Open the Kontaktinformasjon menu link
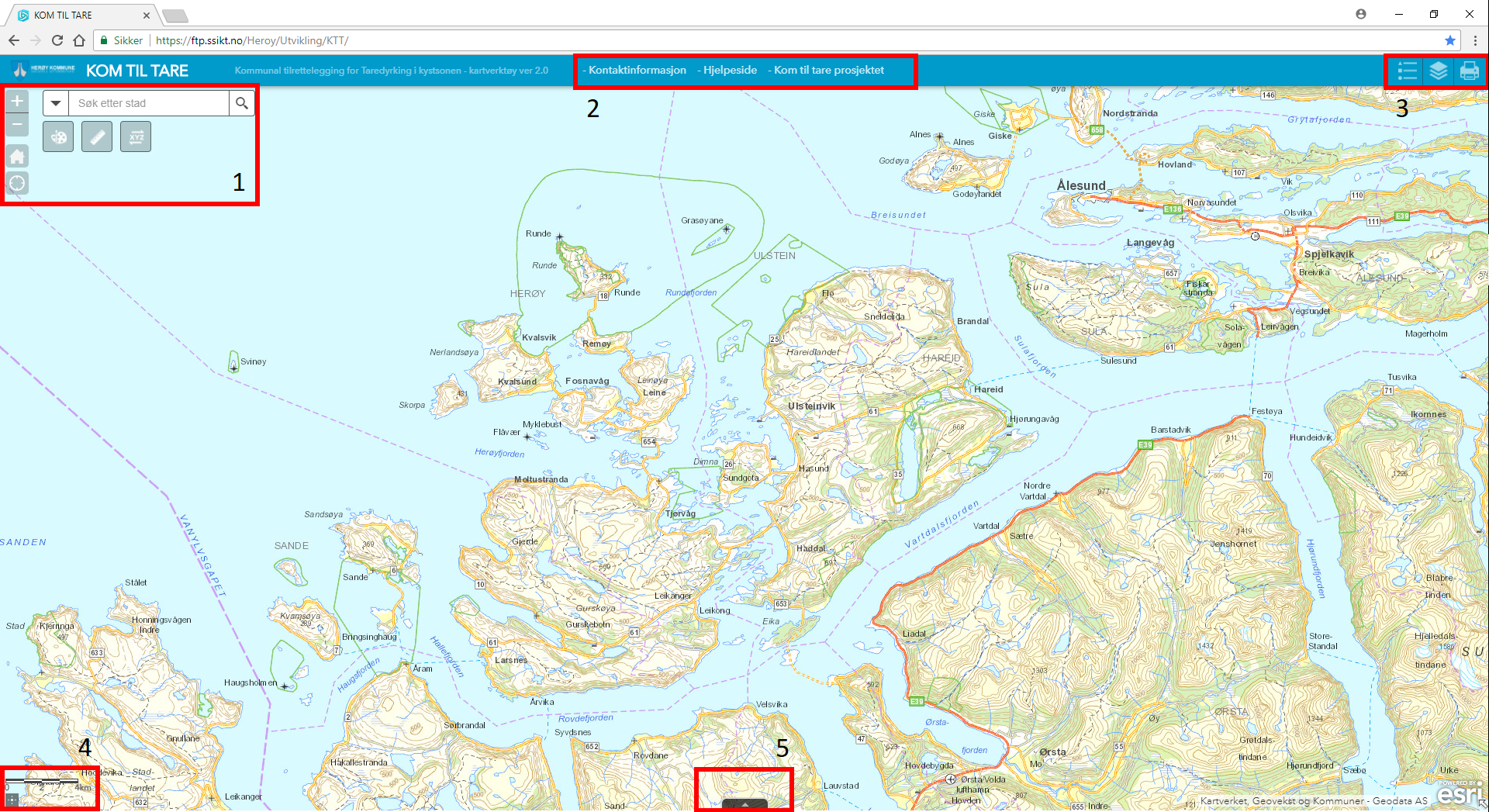This screenshot has width=1489, height=812. tap(637, 70)
